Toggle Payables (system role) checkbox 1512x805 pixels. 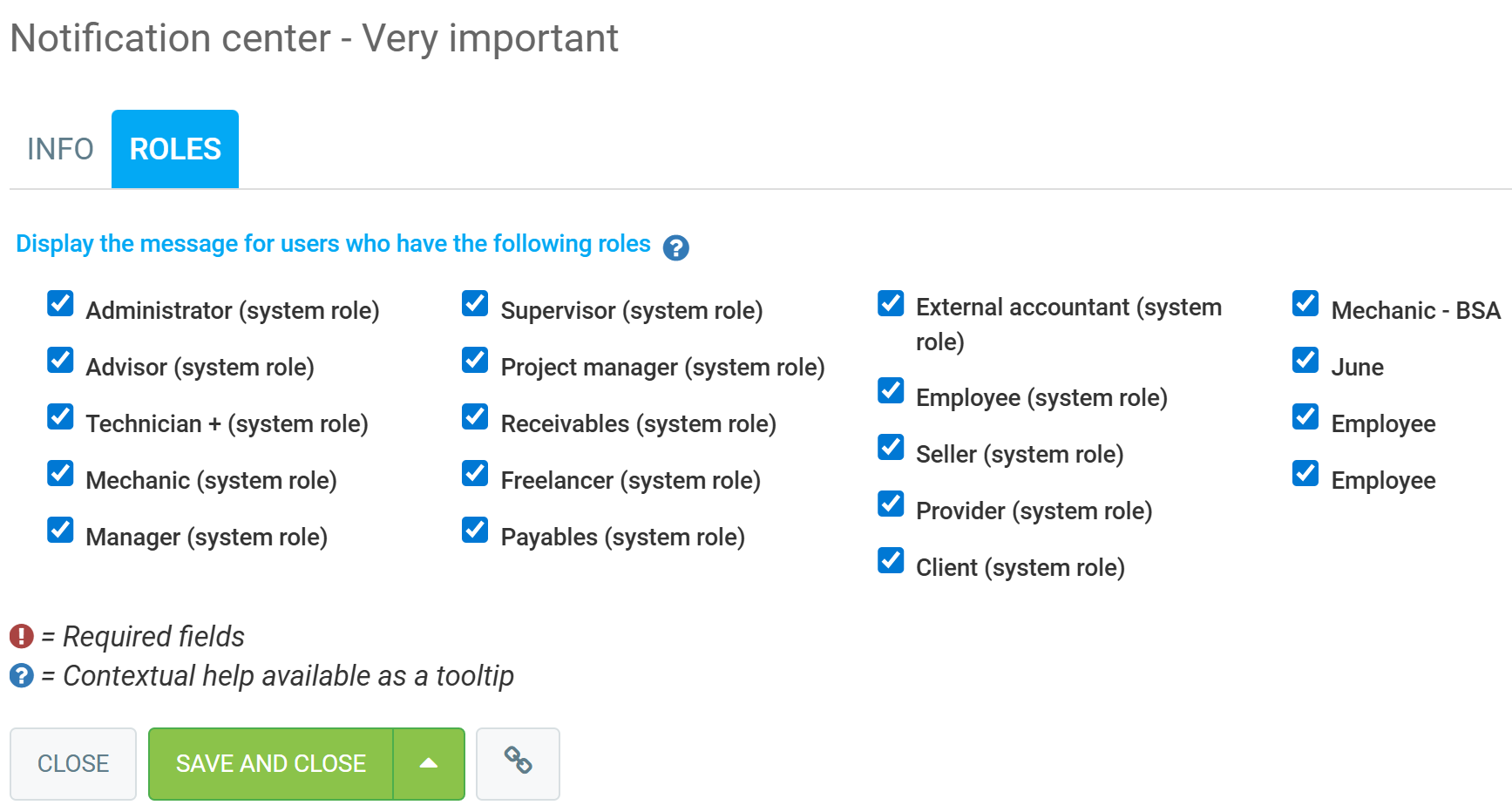tap(475, 531)
